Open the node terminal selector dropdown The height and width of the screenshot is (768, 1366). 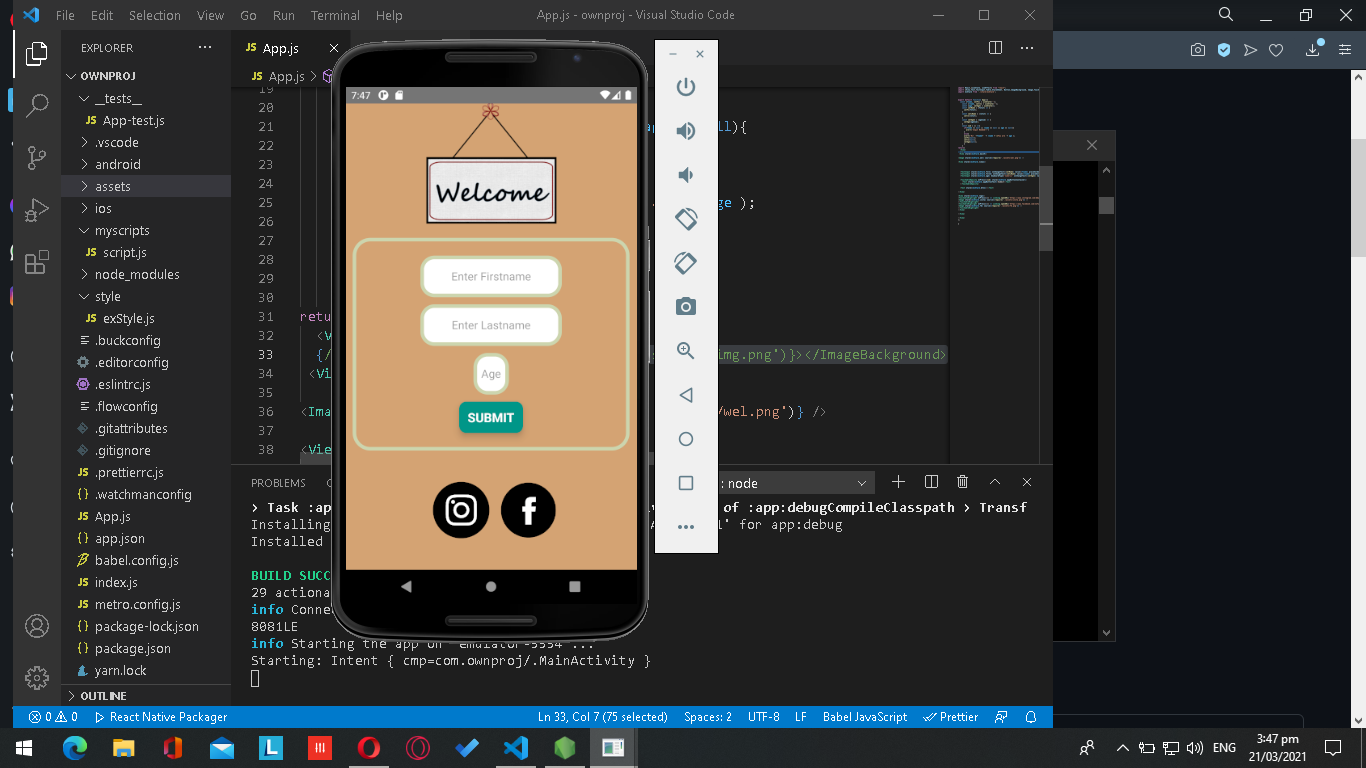(x=795, y=483)
